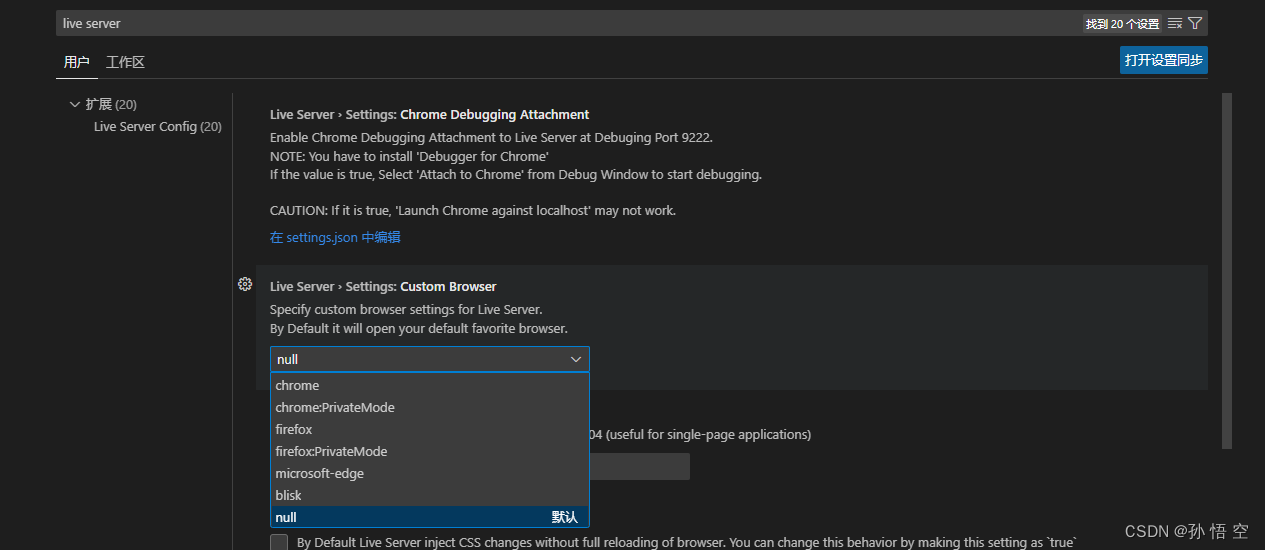This screenshot has height=550, width=1265.
Task: Open the settings filter funnel icon
Action: (x=1195, y=23)
